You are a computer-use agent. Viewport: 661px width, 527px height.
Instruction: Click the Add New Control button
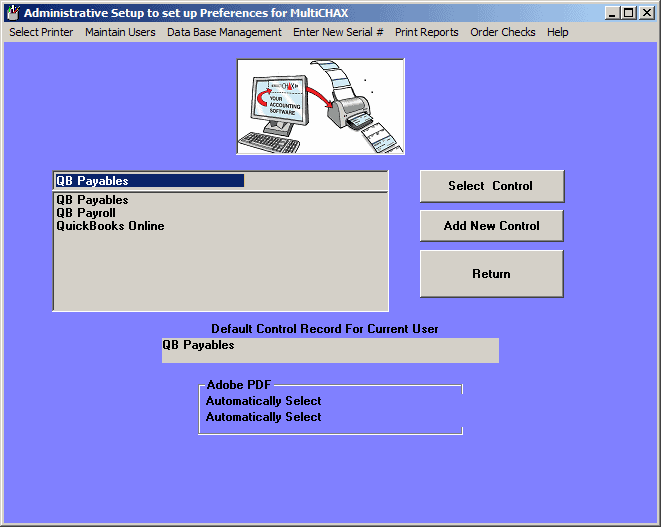[492, 226]
